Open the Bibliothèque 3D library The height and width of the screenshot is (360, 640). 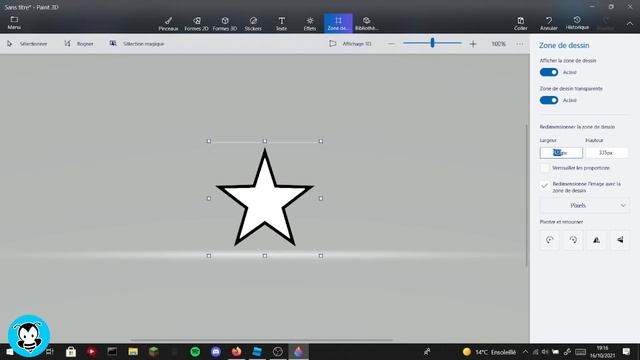coord(366,24)
